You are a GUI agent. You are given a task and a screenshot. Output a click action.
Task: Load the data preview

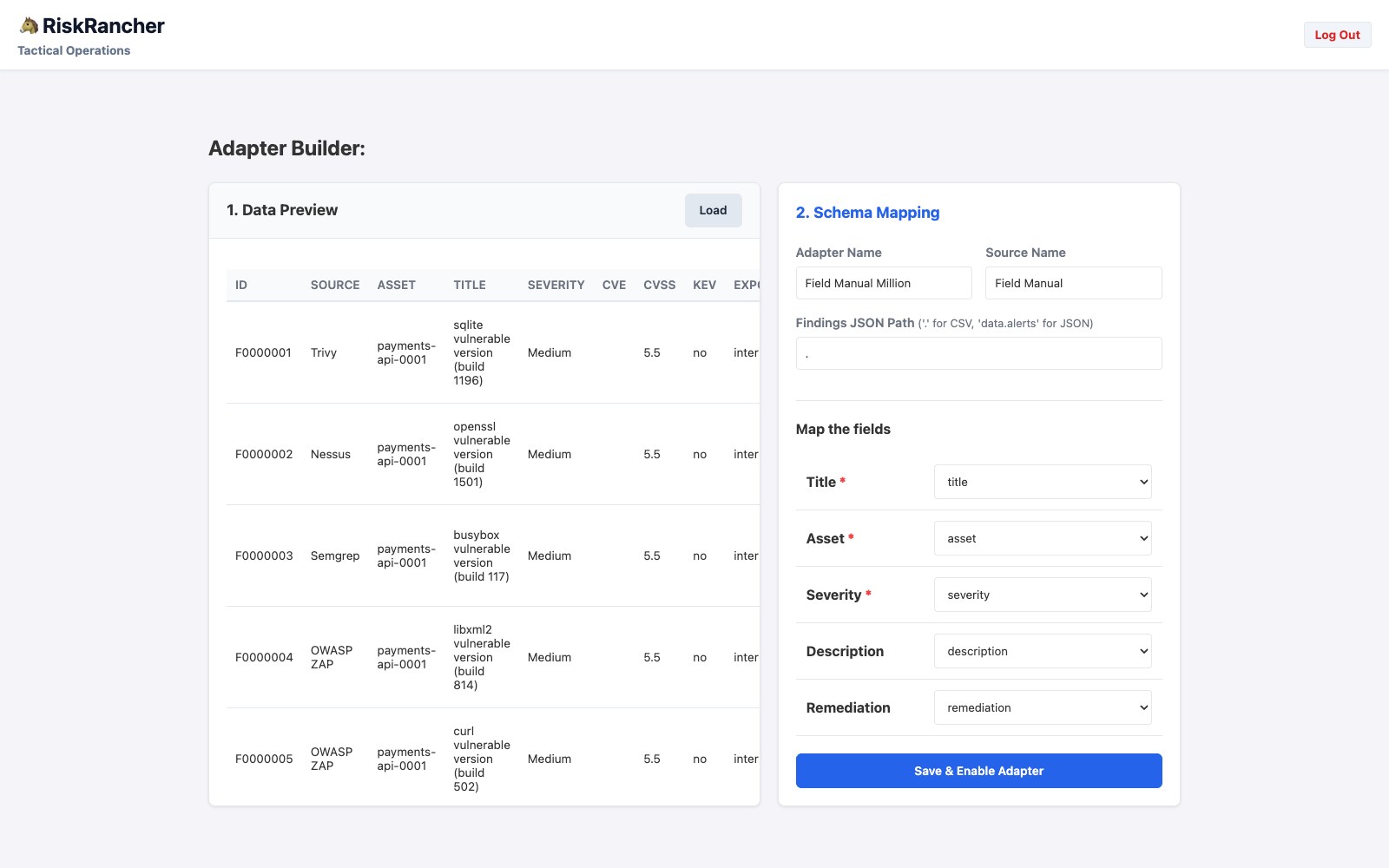pos(713,210)
